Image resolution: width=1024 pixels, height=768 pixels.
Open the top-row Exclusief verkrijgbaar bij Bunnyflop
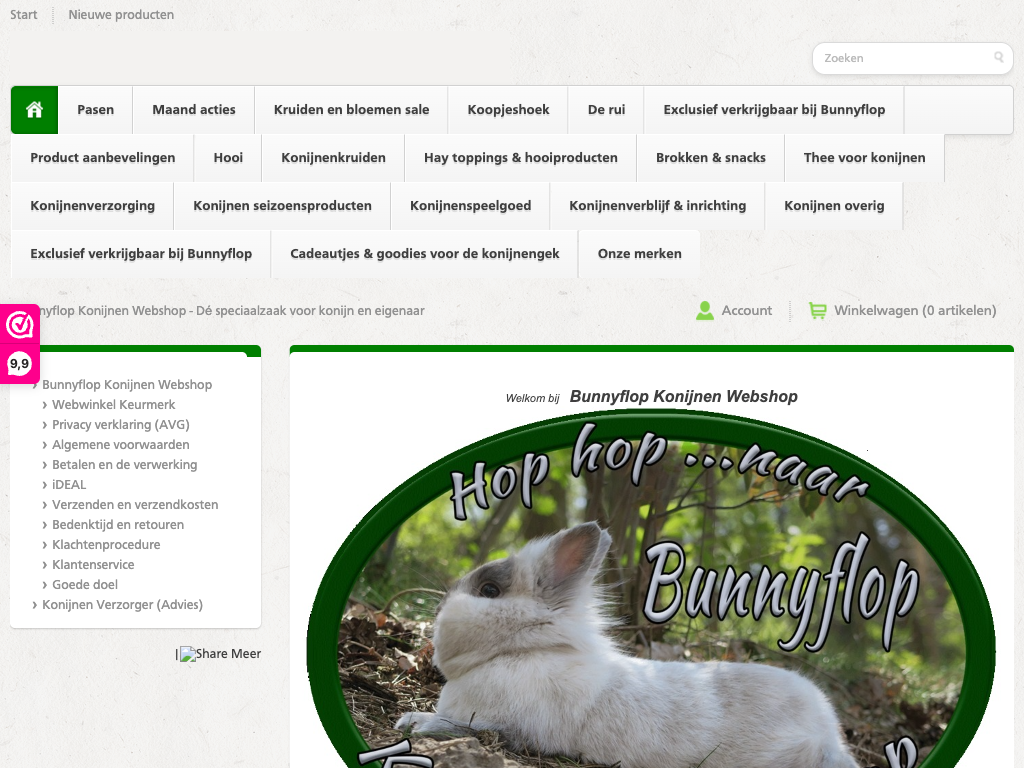click(x=774, y=110)
